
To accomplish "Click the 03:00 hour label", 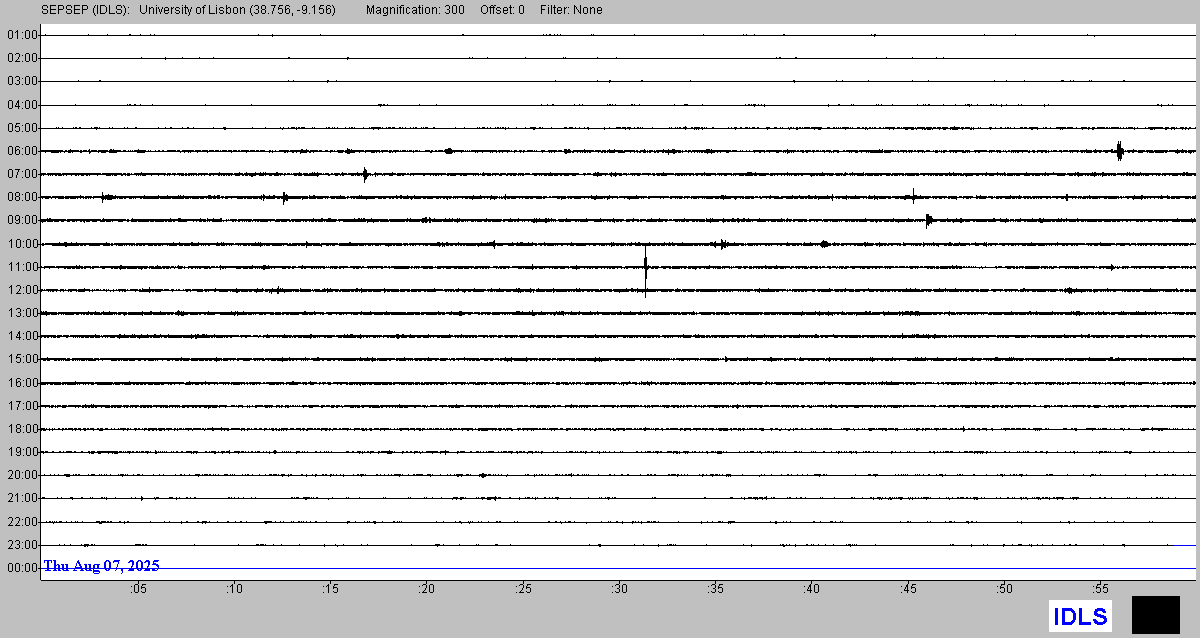I will pos(21,81).
